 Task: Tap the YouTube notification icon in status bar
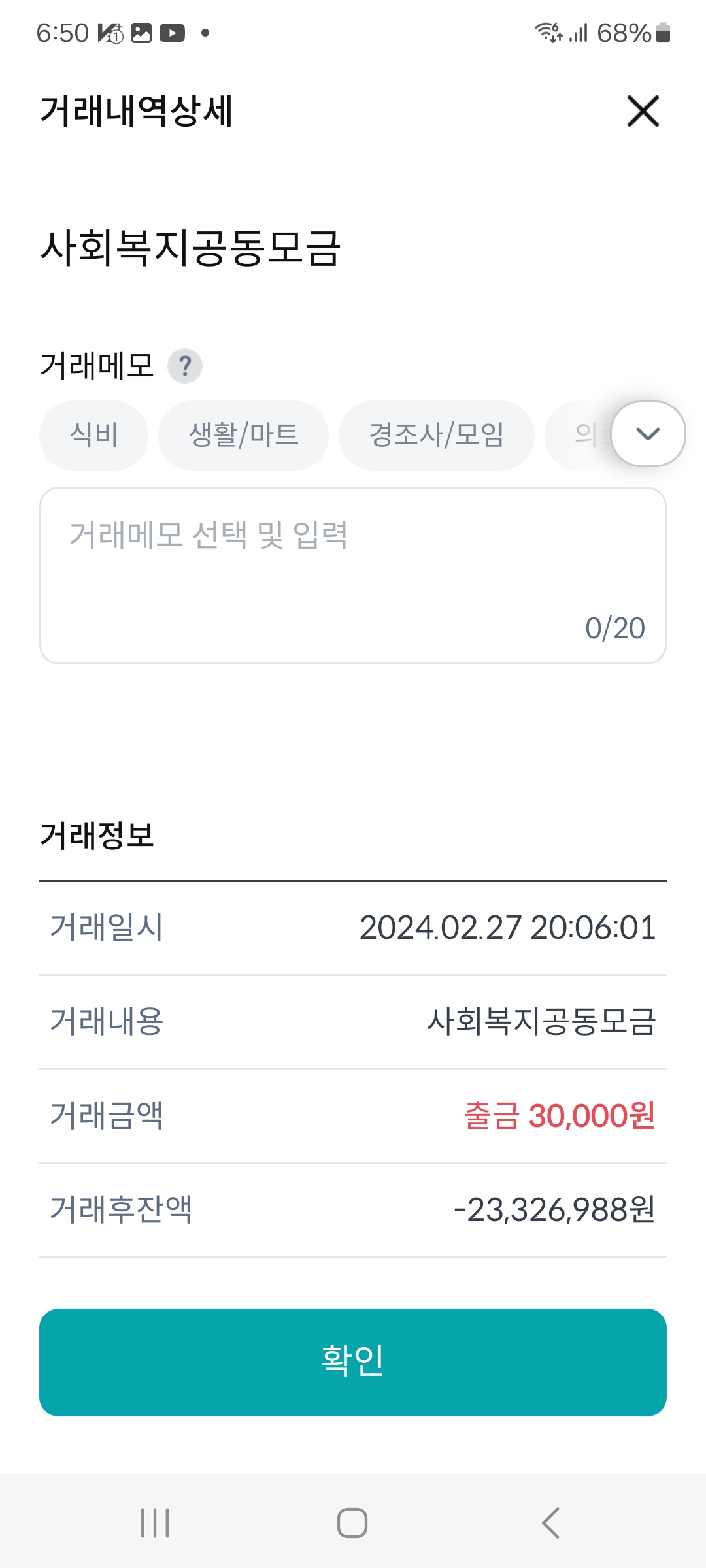[x=172, y=33]
